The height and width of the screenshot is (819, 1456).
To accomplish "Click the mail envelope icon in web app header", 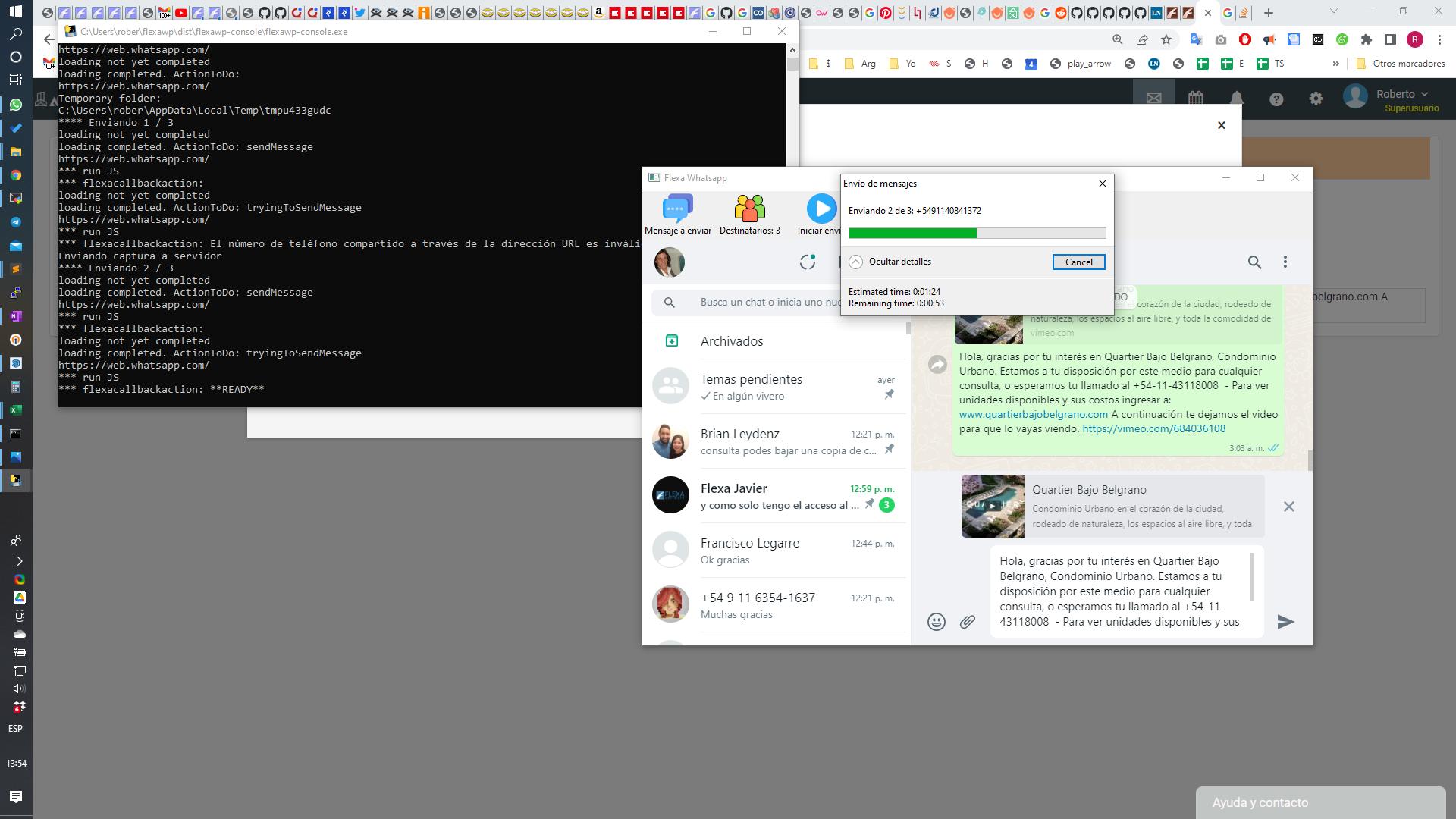I will tap(1153, 99).
